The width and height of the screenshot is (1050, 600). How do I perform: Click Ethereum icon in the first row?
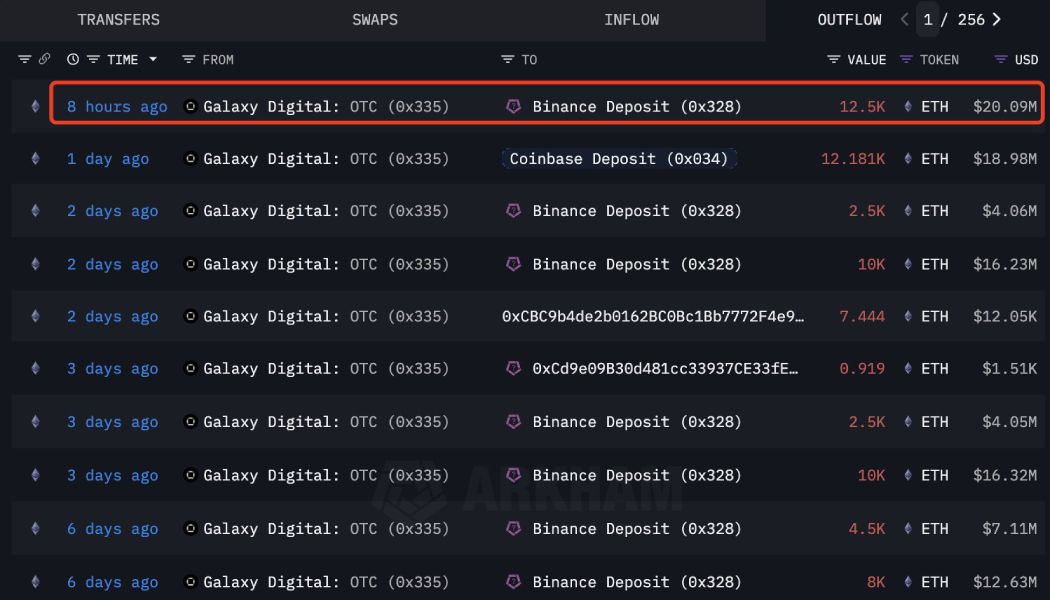pos(36,107)
